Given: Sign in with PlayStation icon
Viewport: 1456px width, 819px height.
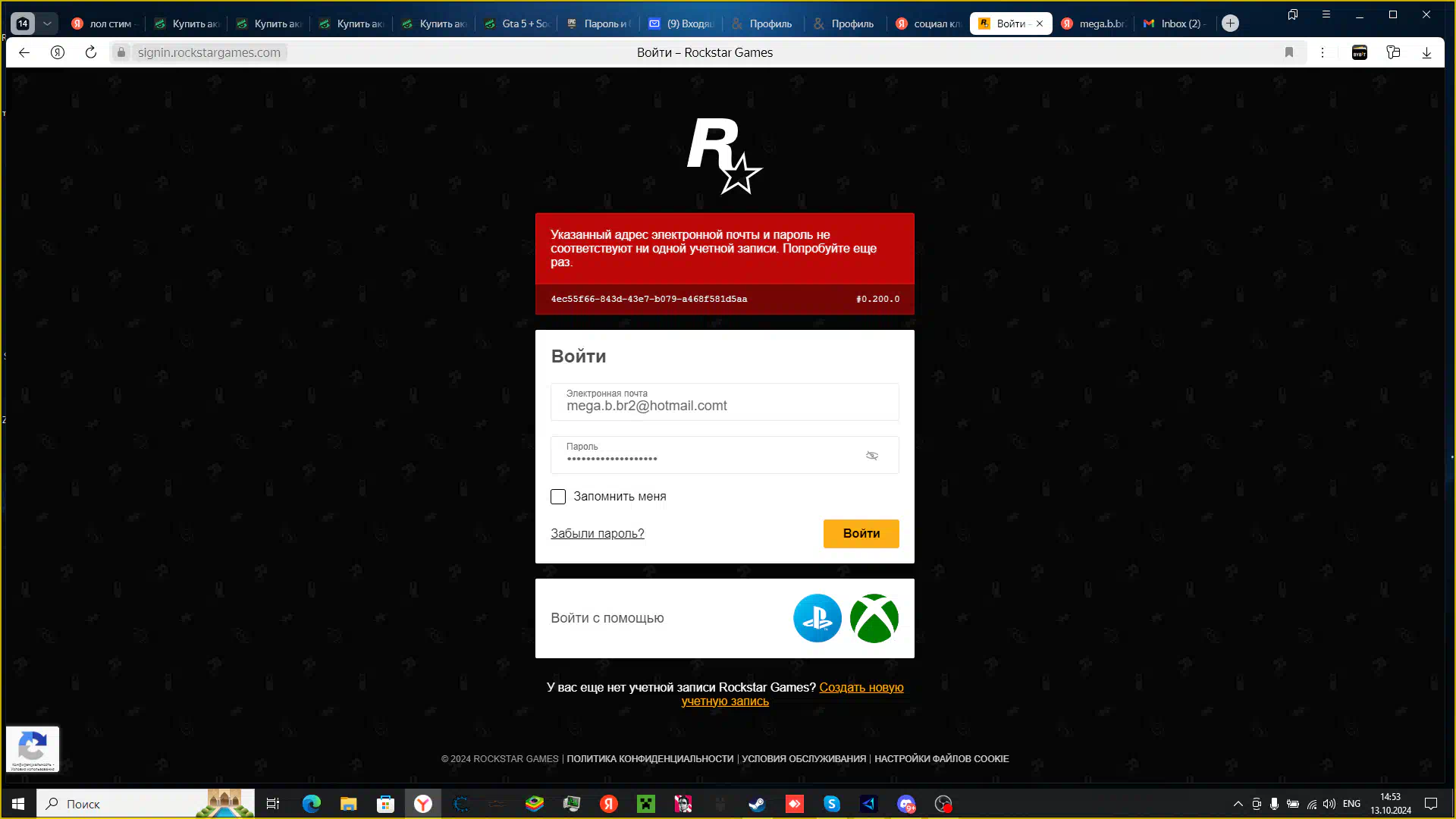Looking at the screenshot, I should click(817, 618).
